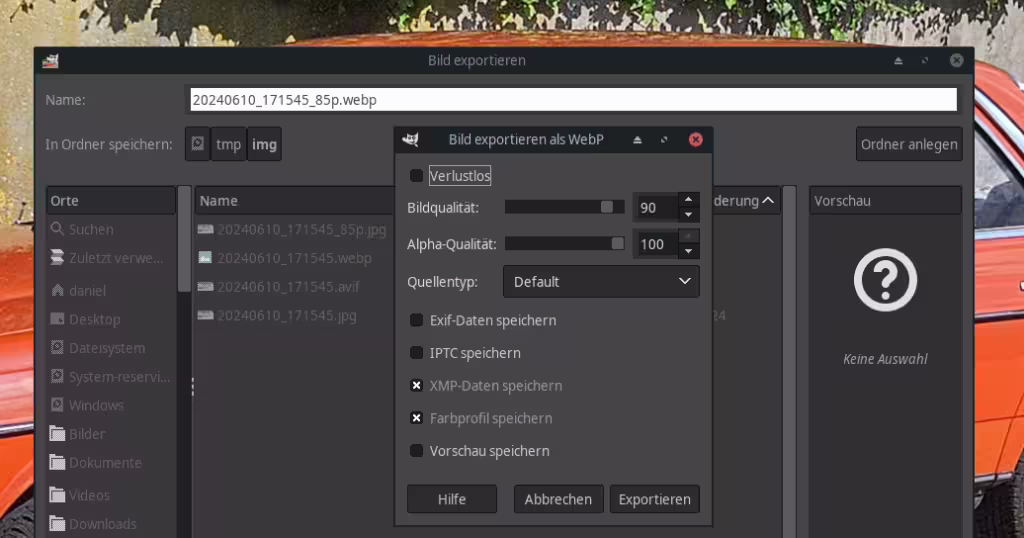Click Abbrechen in WebP dialog

(558, 499)
